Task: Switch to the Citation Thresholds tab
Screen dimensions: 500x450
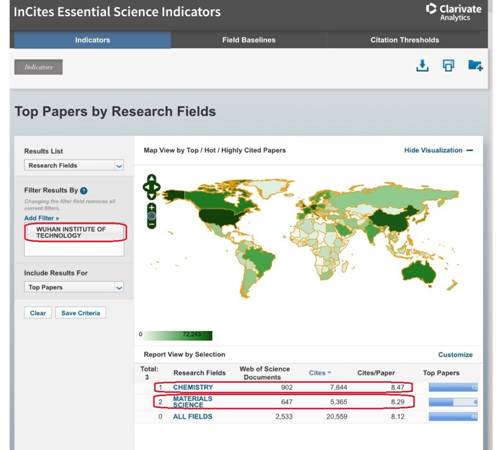Action: coord(405,40)
